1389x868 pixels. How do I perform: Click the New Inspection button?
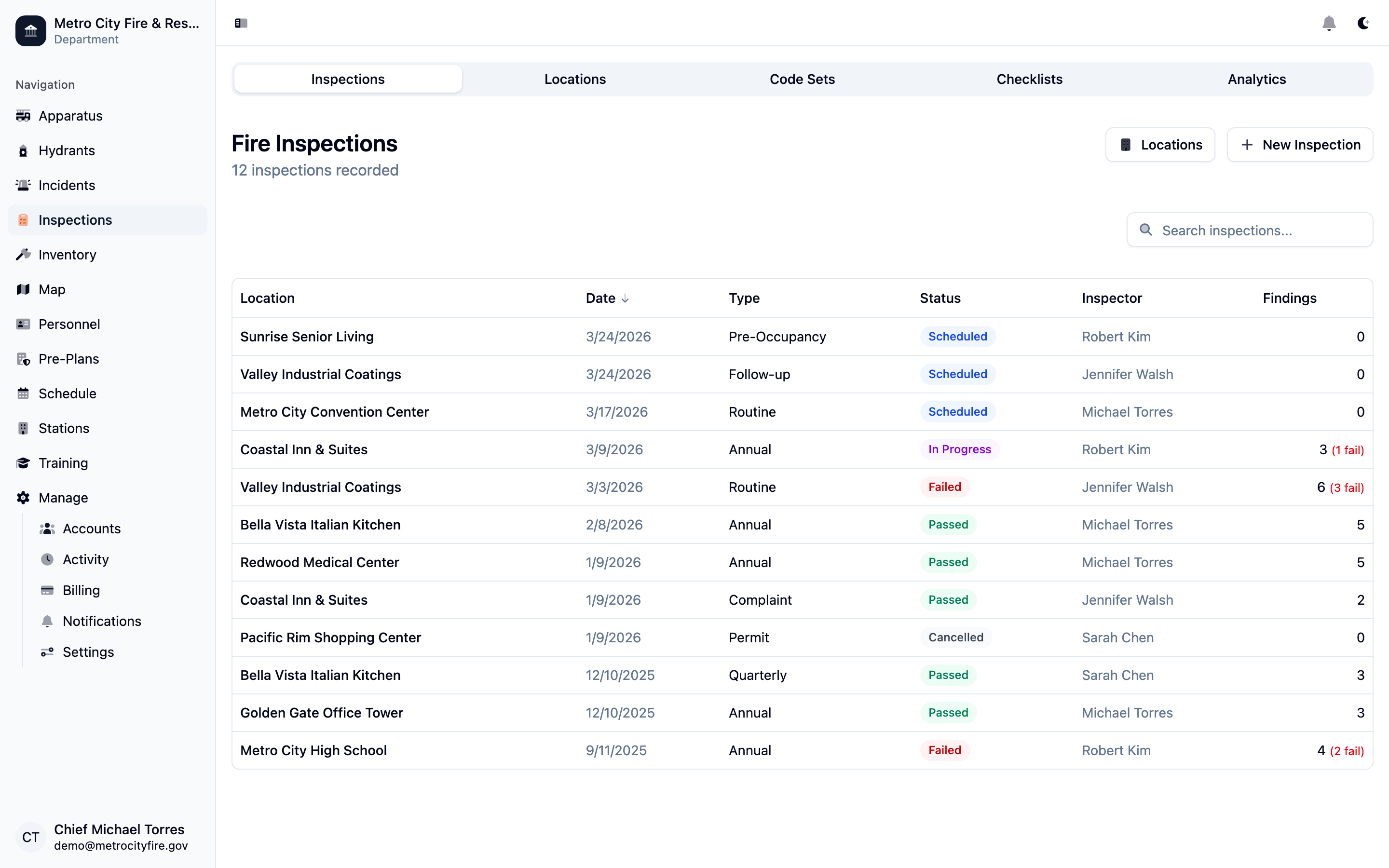point(1300,145)
